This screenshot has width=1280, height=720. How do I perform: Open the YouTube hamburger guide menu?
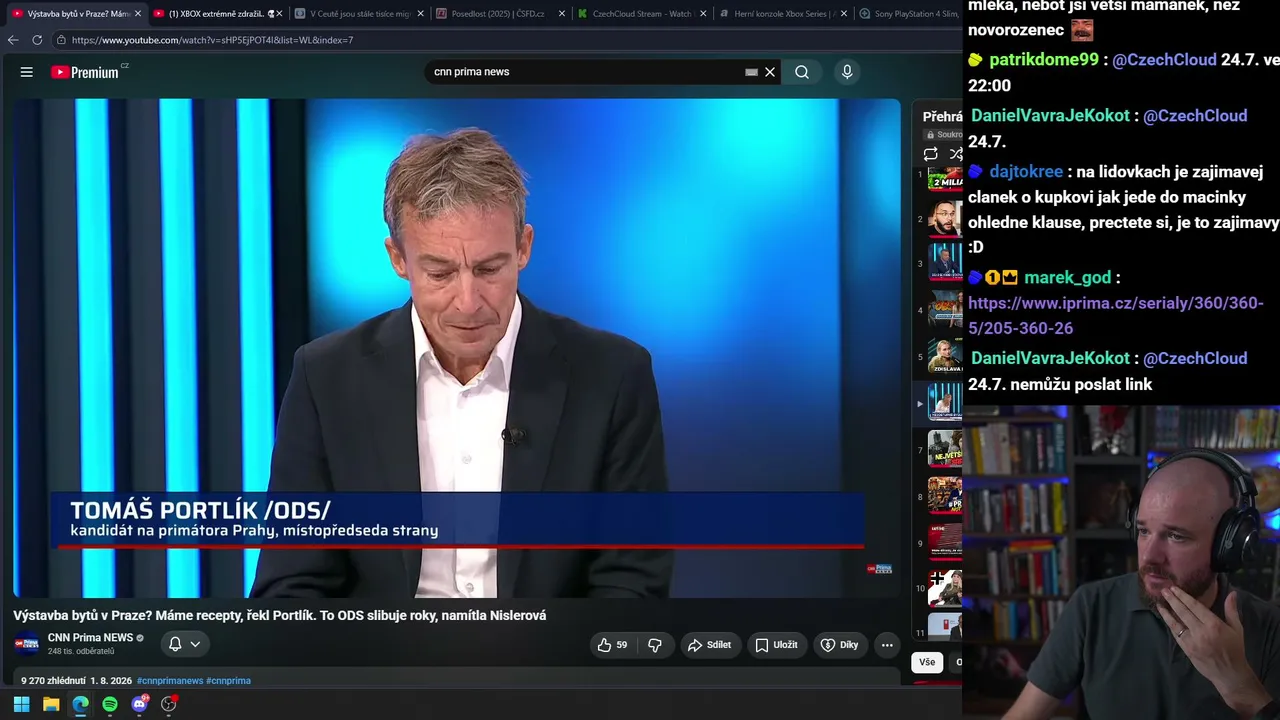click(x=27, y=72)
